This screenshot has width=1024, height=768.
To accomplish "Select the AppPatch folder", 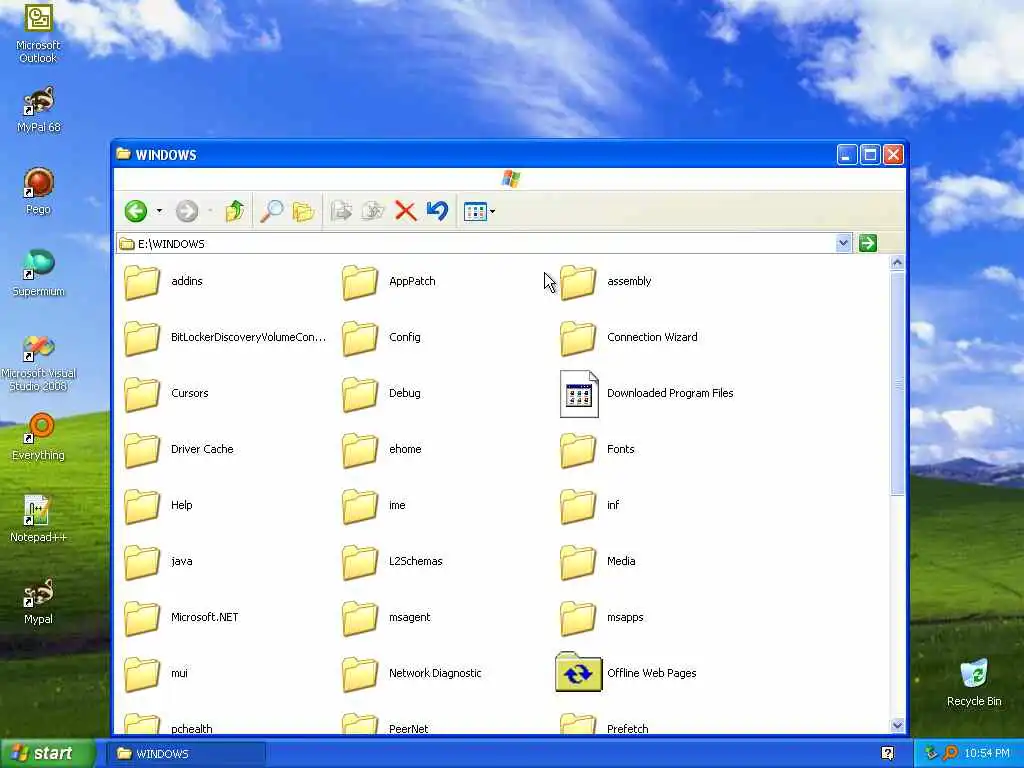I will [389, 281].
